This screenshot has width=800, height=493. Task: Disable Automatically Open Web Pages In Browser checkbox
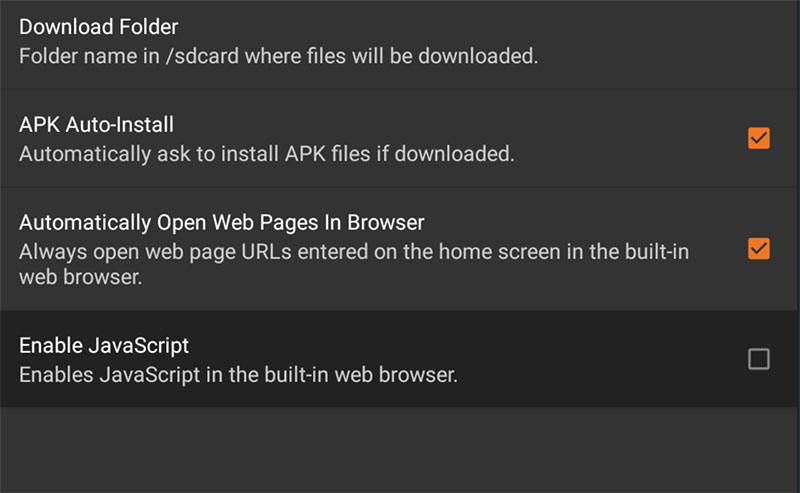[759, 249]
